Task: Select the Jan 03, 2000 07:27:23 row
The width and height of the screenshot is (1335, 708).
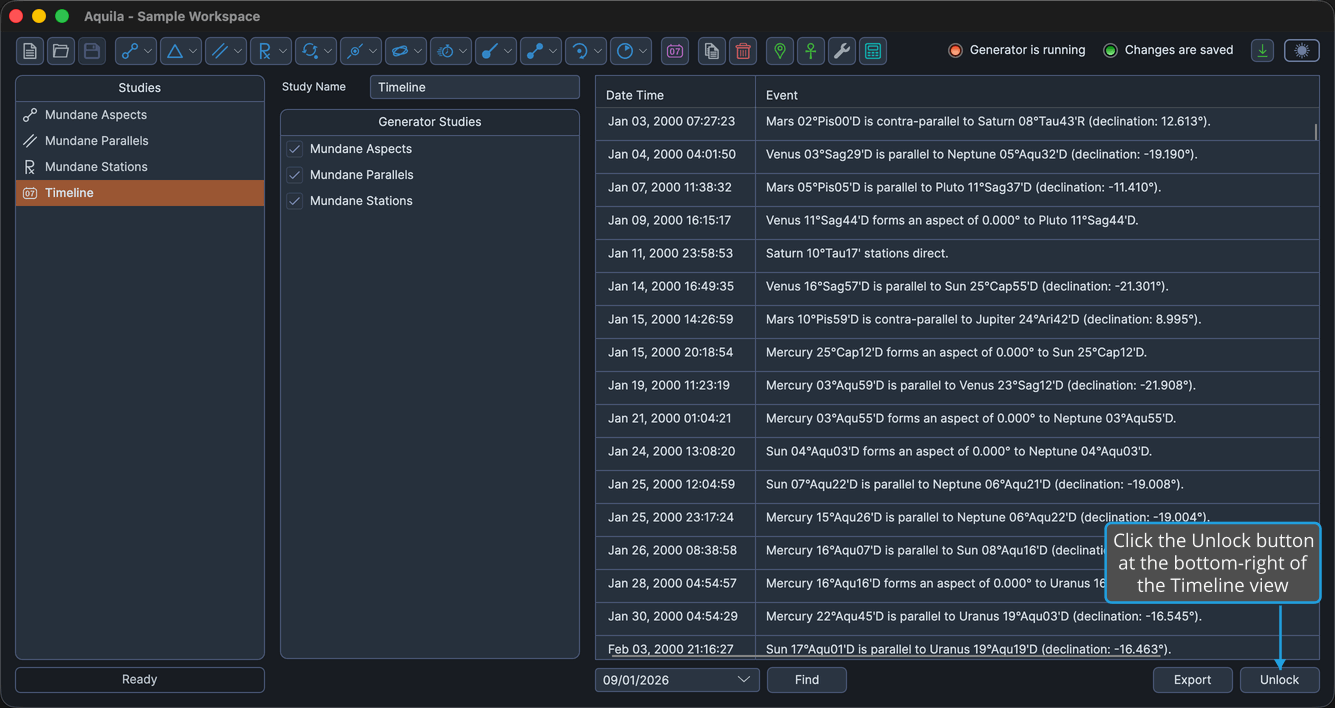Action: coord(957,122)
